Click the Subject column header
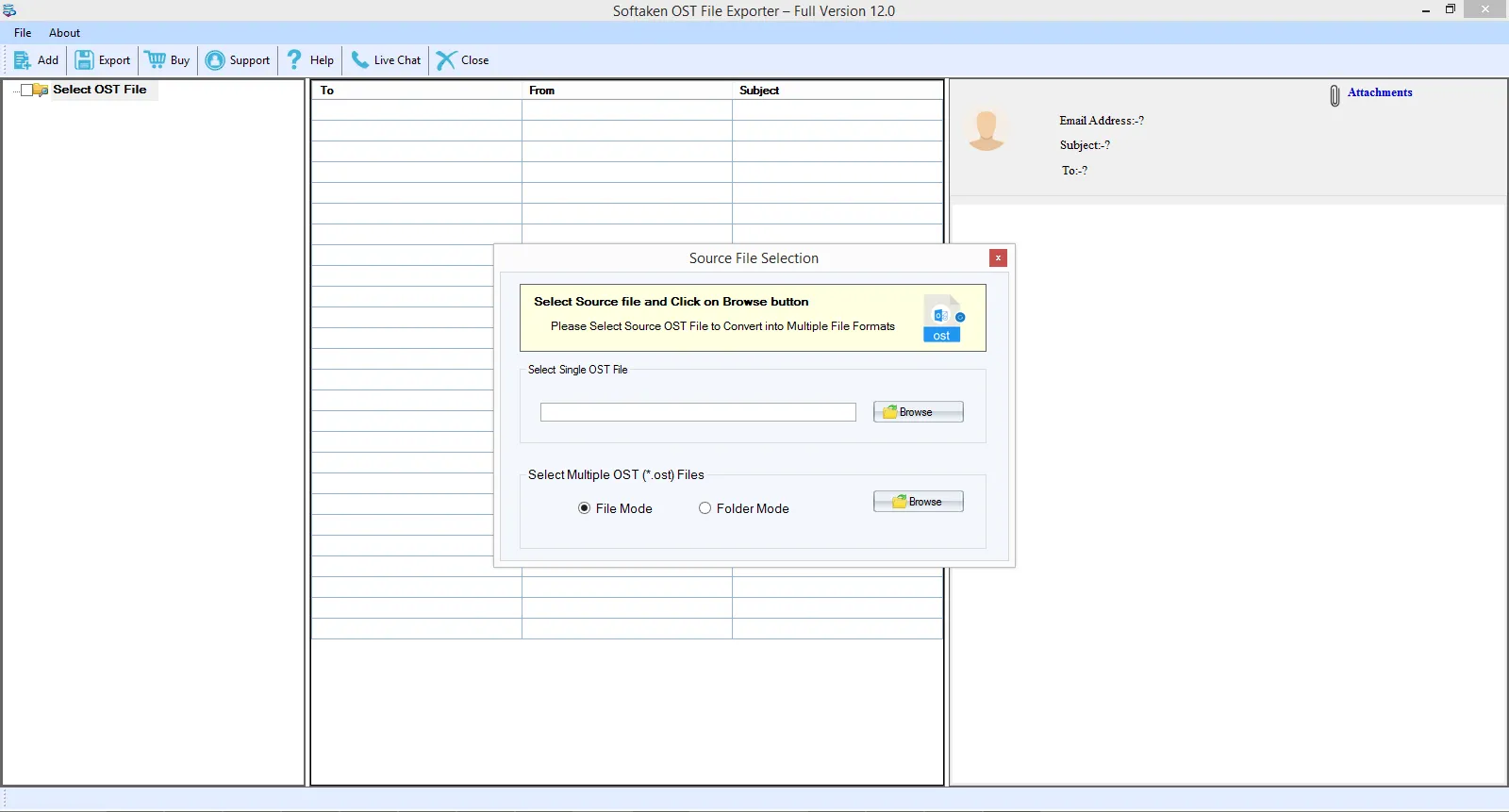The height and width of the screenshot is (812, 1509). click(x=837, y=91)
